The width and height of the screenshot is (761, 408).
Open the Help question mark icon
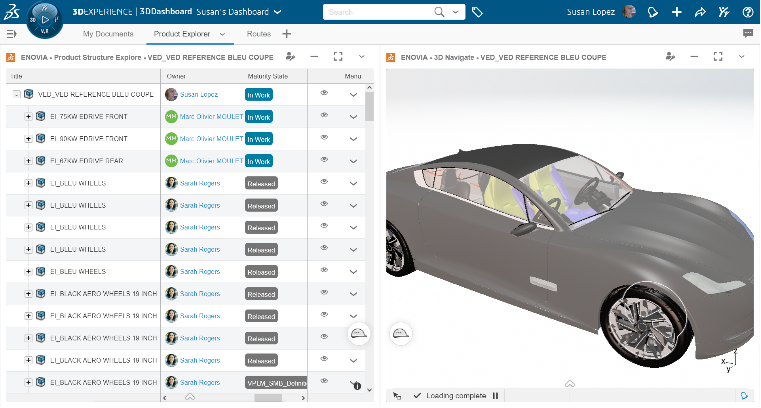tap(747, 13)
